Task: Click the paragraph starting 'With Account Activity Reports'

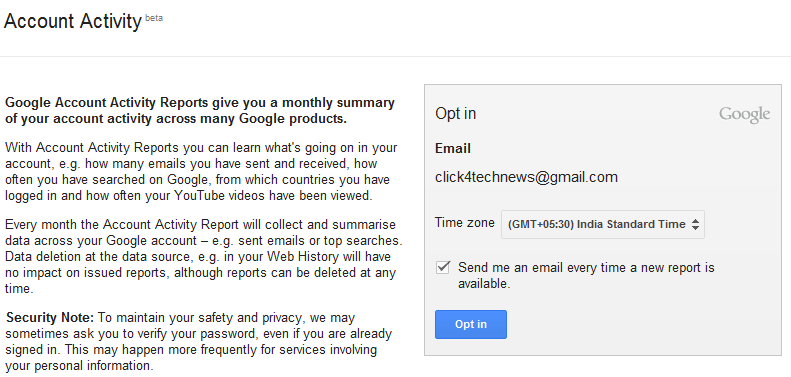Action: (201, 172)
